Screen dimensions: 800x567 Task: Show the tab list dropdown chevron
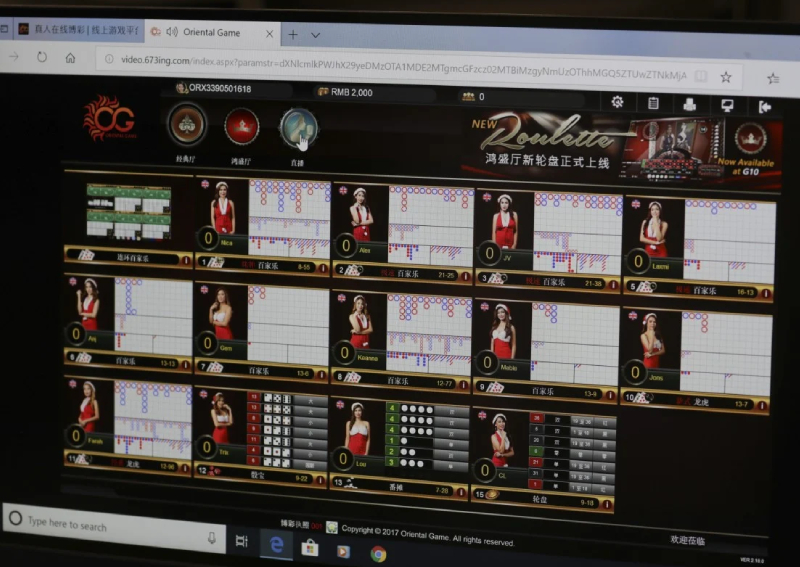pos(315,35)
